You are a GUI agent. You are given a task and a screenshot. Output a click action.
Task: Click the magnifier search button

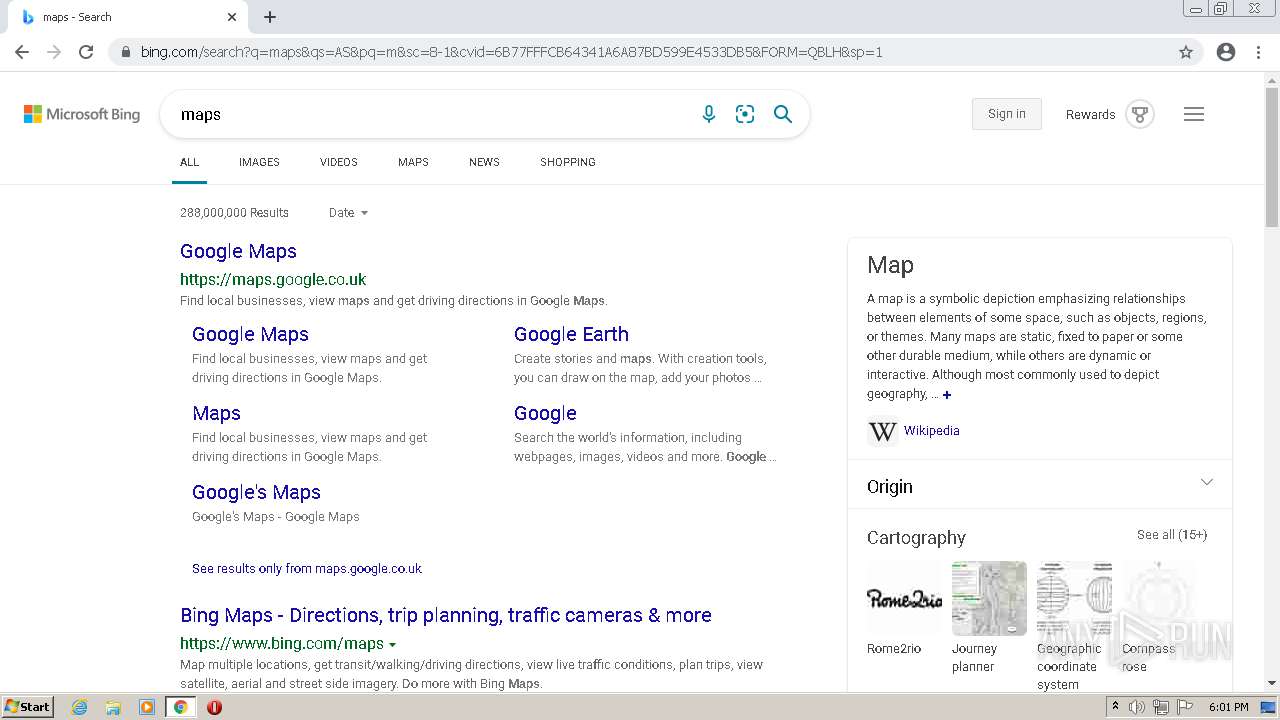click(x=783, y=114)
